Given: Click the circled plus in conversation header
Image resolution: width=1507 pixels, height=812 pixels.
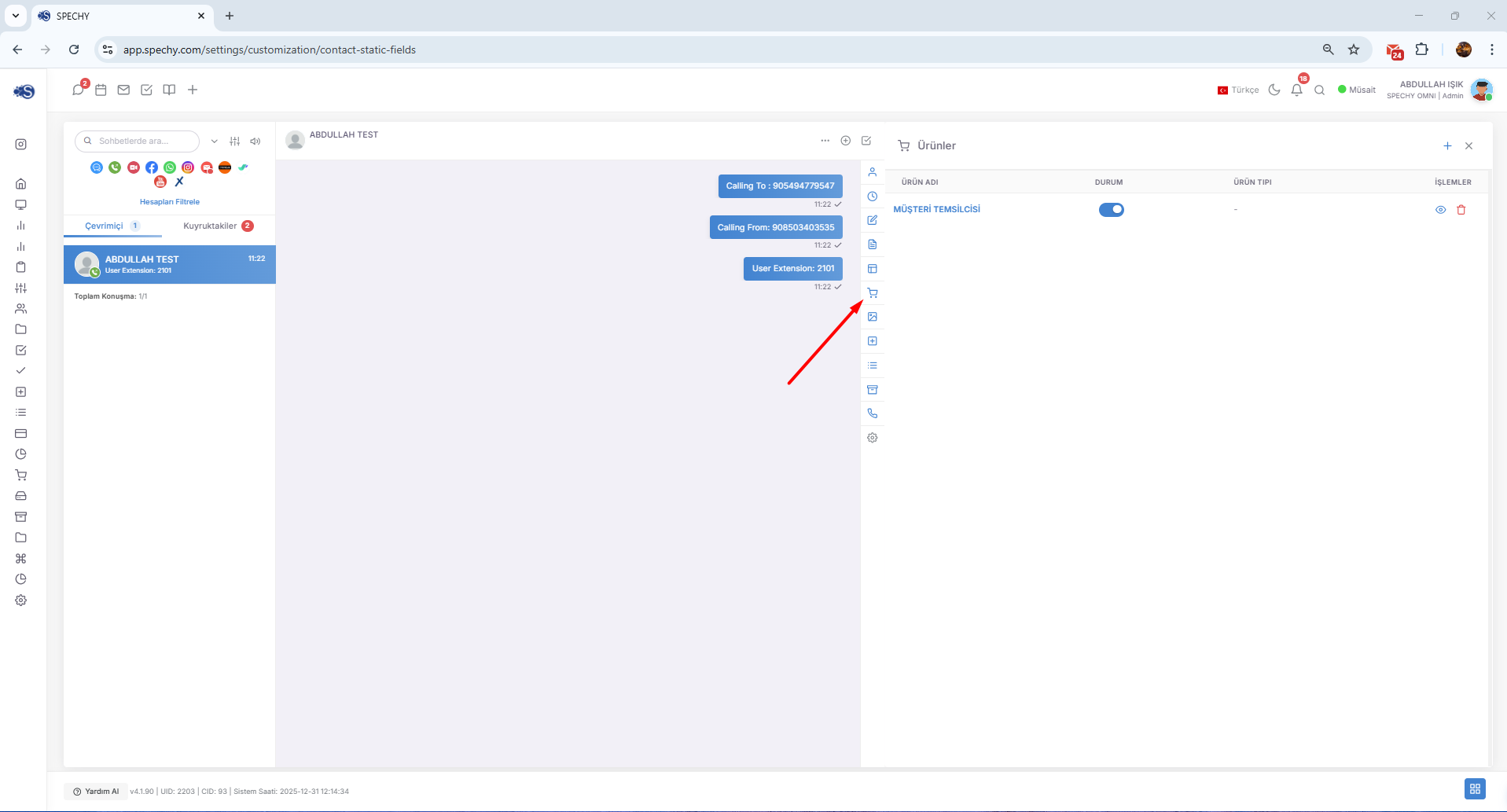Looking at the screenshot, I should 846,141.
